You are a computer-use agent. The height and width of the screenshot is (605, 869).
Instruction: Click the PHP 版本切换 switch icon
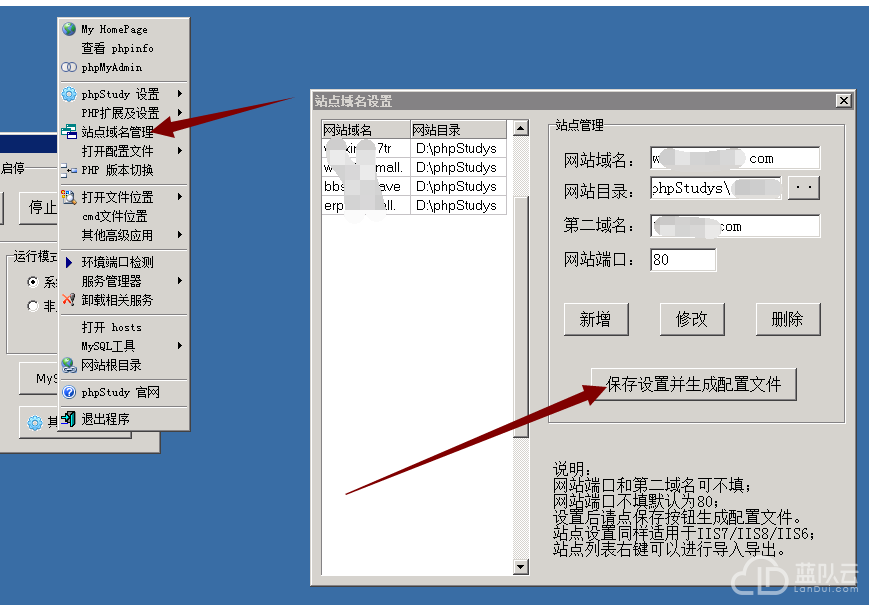(x=69, y=170)
